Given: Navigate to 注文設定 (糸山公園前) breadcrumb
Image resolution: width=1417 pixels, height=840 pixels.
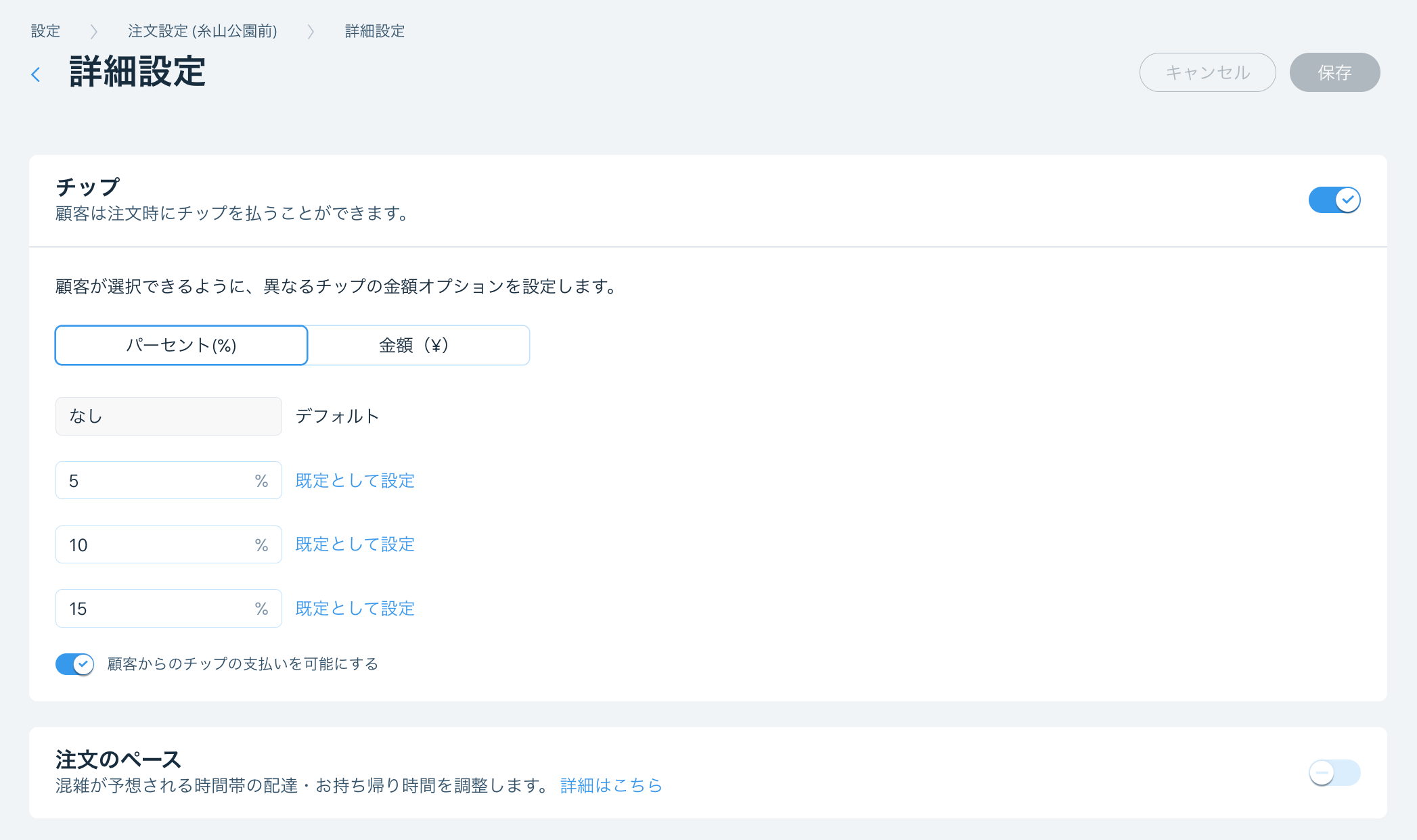Looking at the screenshot, I should point(202,31).
